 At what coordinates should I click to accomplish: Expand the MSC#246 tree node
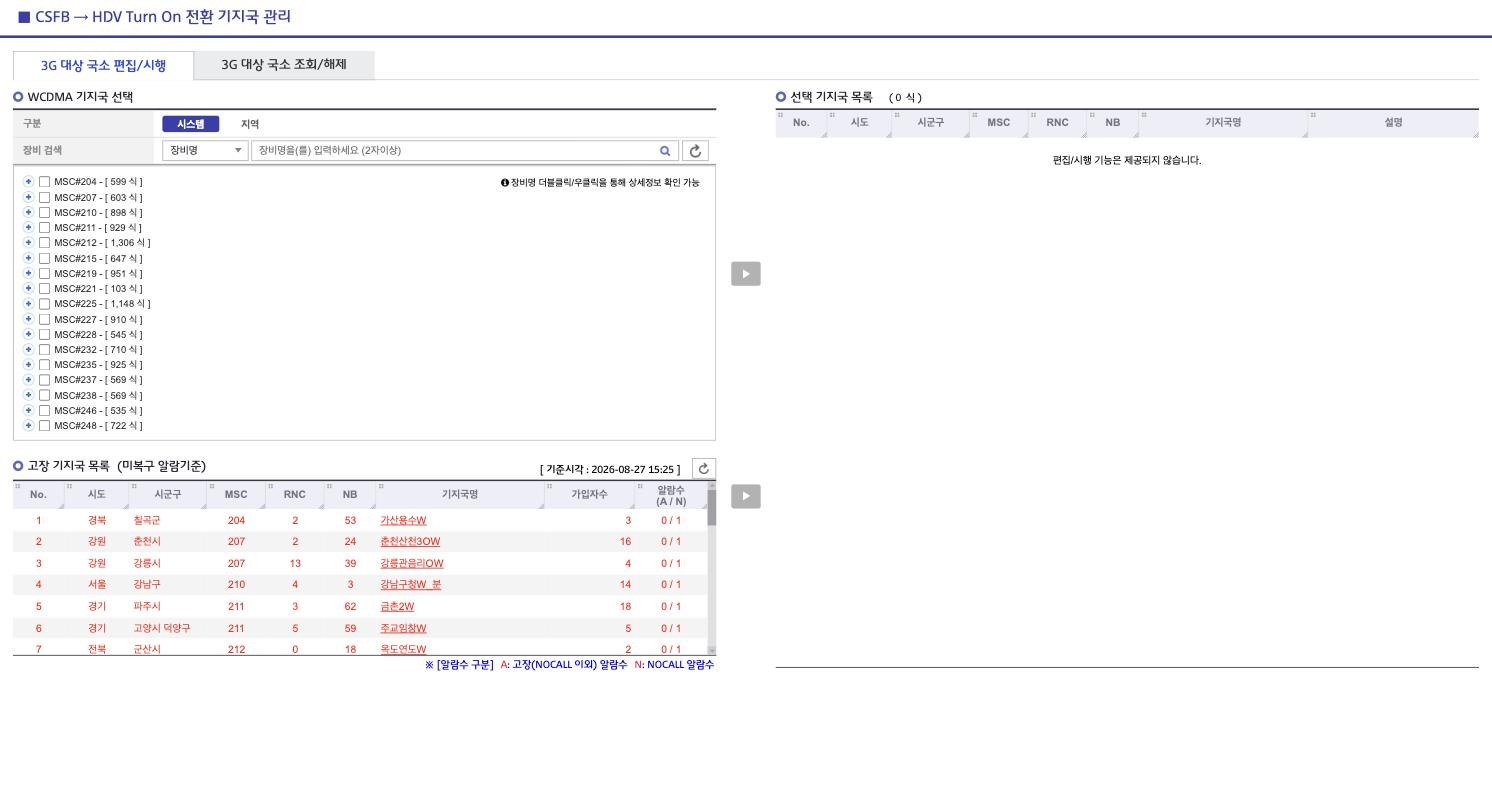click(x=29, y=410)
